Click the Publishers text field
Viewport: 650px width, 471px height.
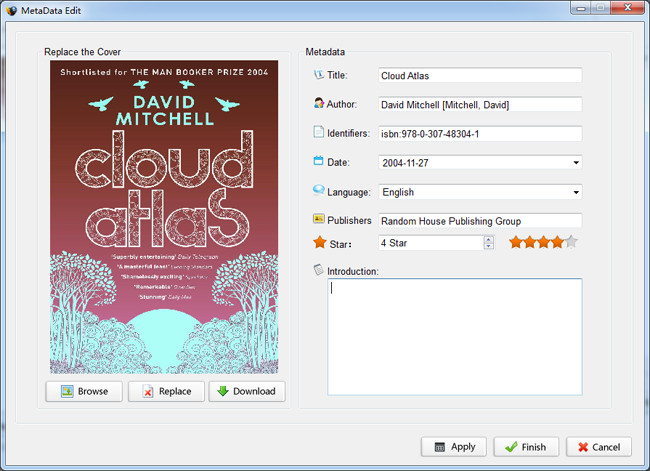click(x=480, y=221)
